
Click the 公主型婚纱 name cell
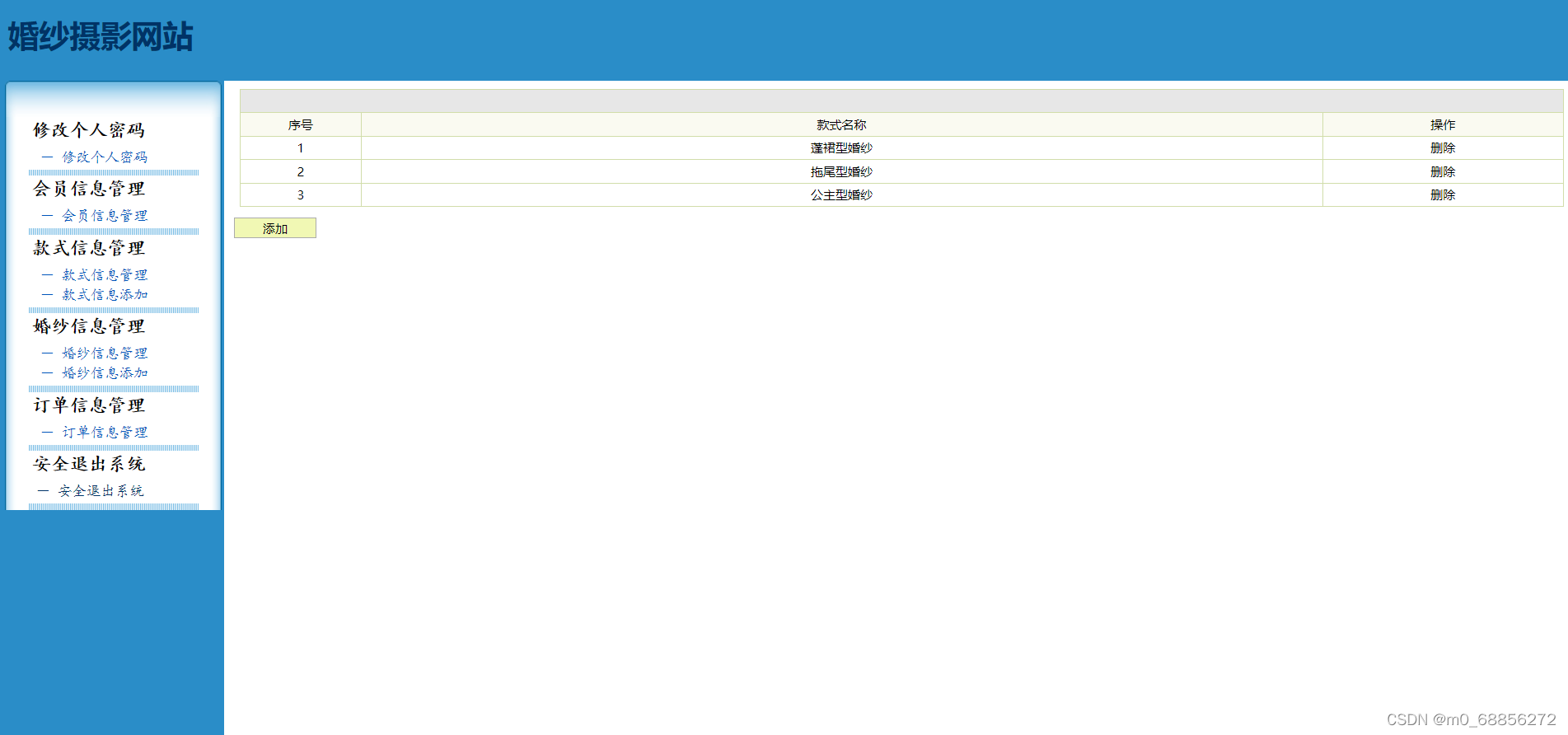(x=842, y=194)
